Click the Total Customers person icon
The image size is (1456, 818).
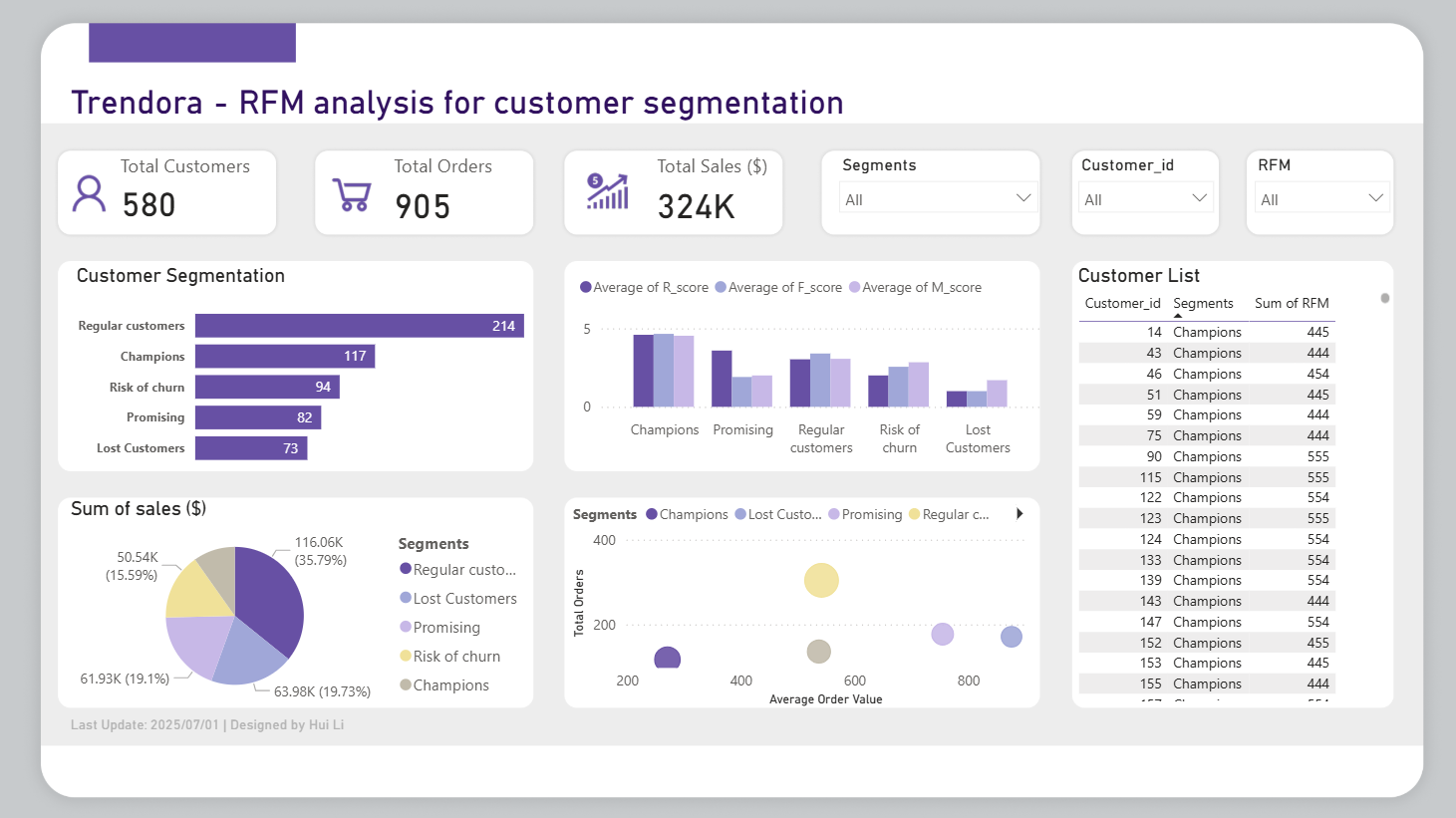[89, 194]
